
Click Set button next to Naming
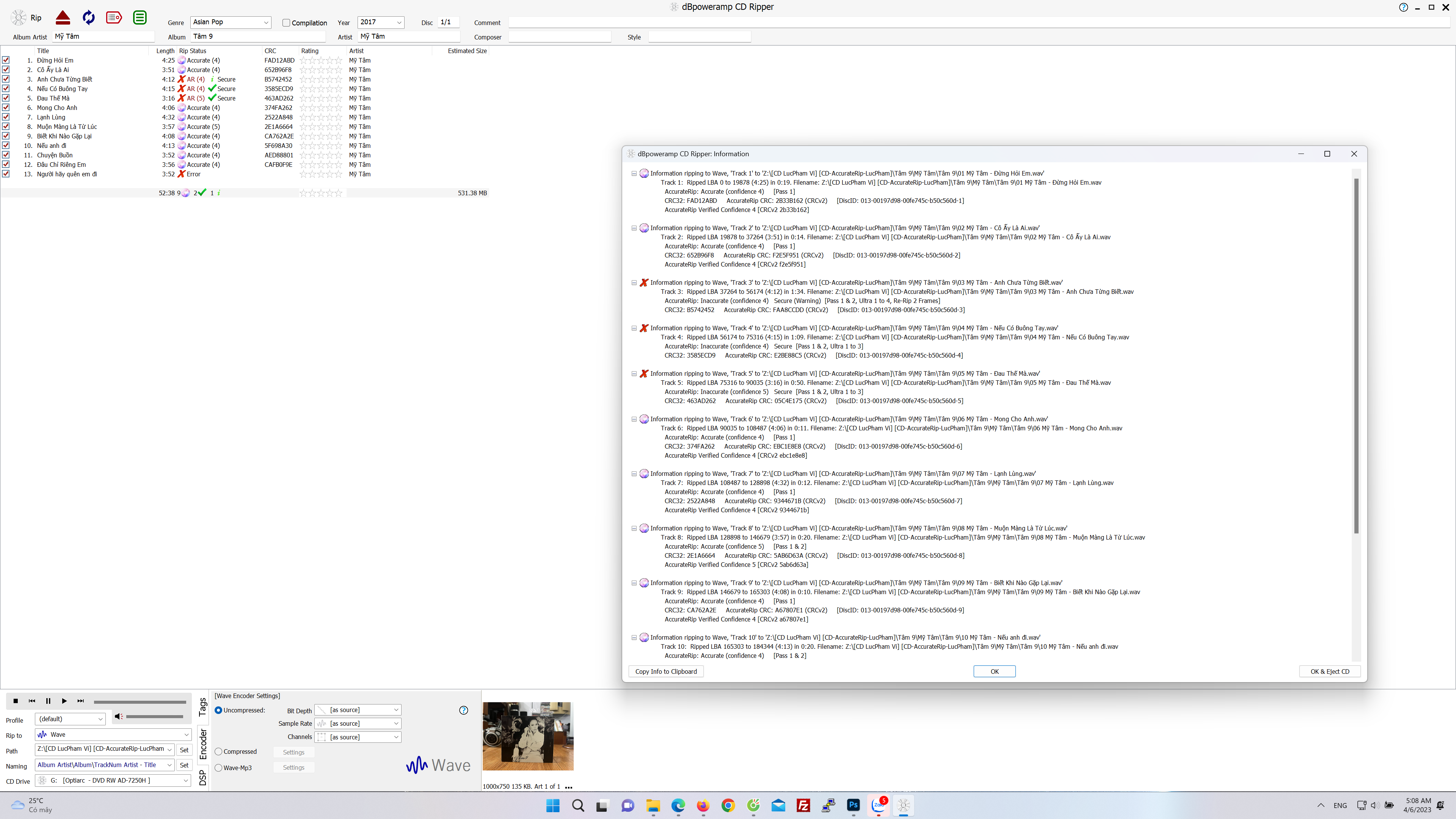click(184, 765)
